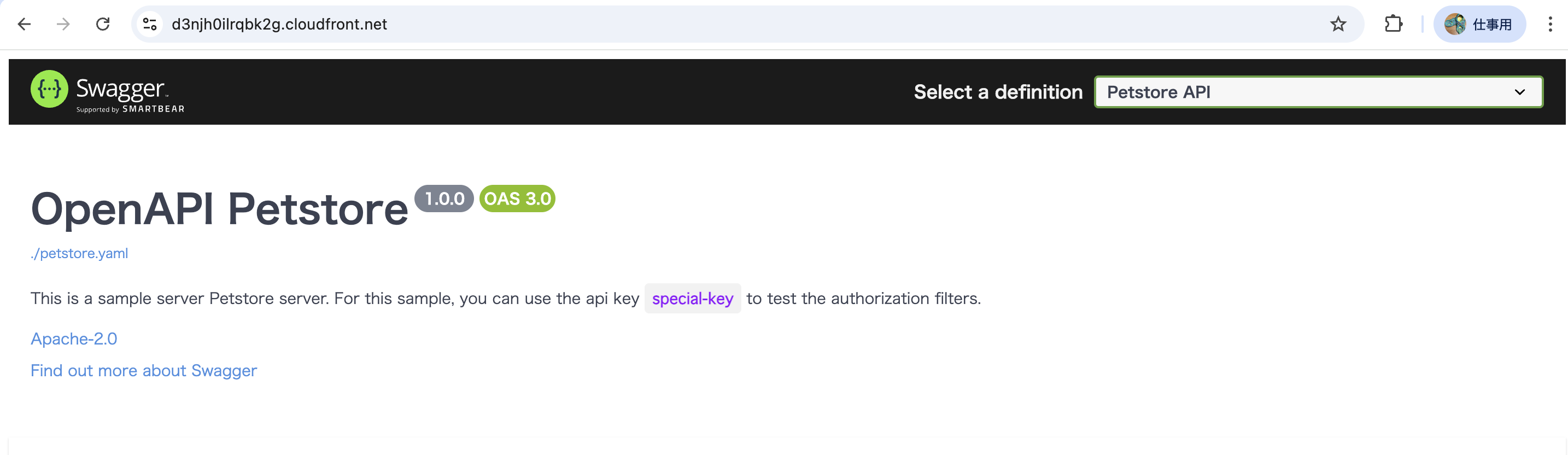The image size is (1568, 455).
Task: Click the Swagger Supported by SmartBear wordmark
Action: click(x=130, y=94)
